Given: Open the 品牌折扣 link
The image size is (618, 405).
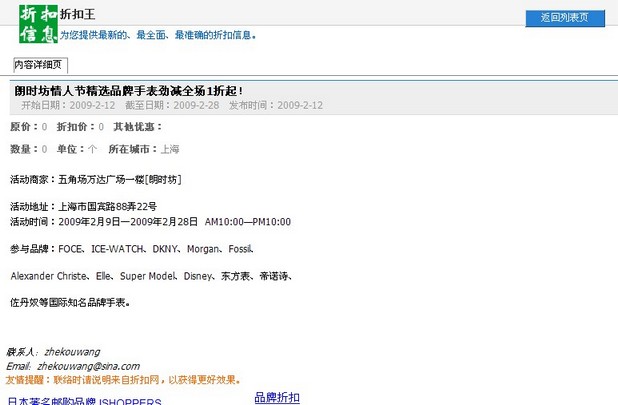Looking at the screenshot, I should pyautogui.click(x=277, y=397).
